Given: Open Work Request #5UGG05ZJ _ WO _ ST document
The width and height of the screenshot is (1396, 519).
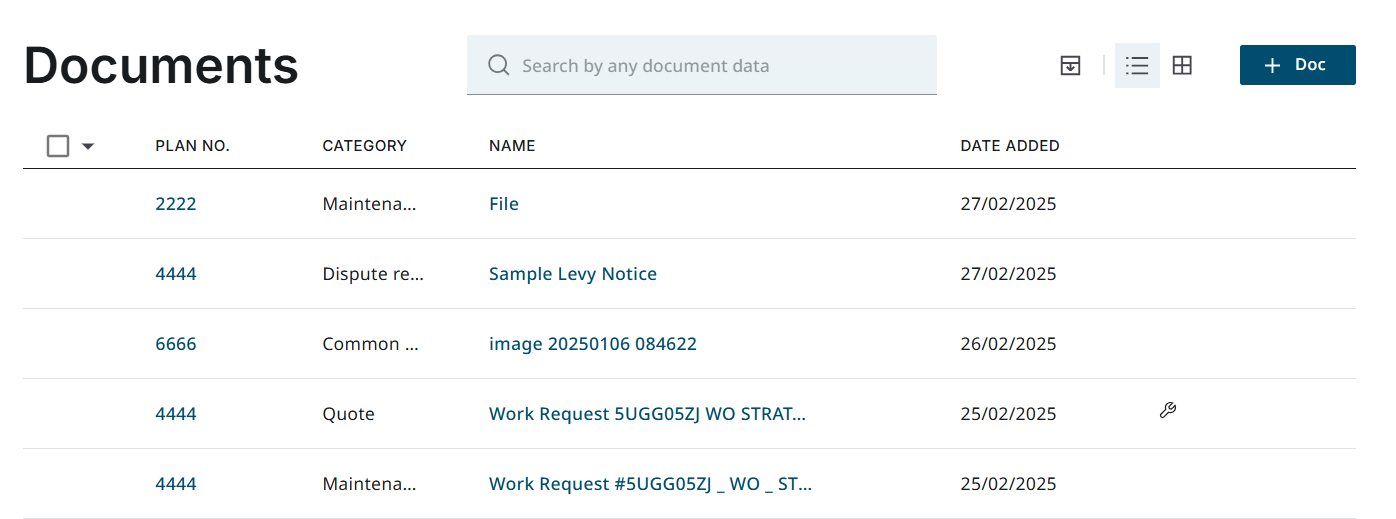Looking at the screenshot, I should coord(650,484).
